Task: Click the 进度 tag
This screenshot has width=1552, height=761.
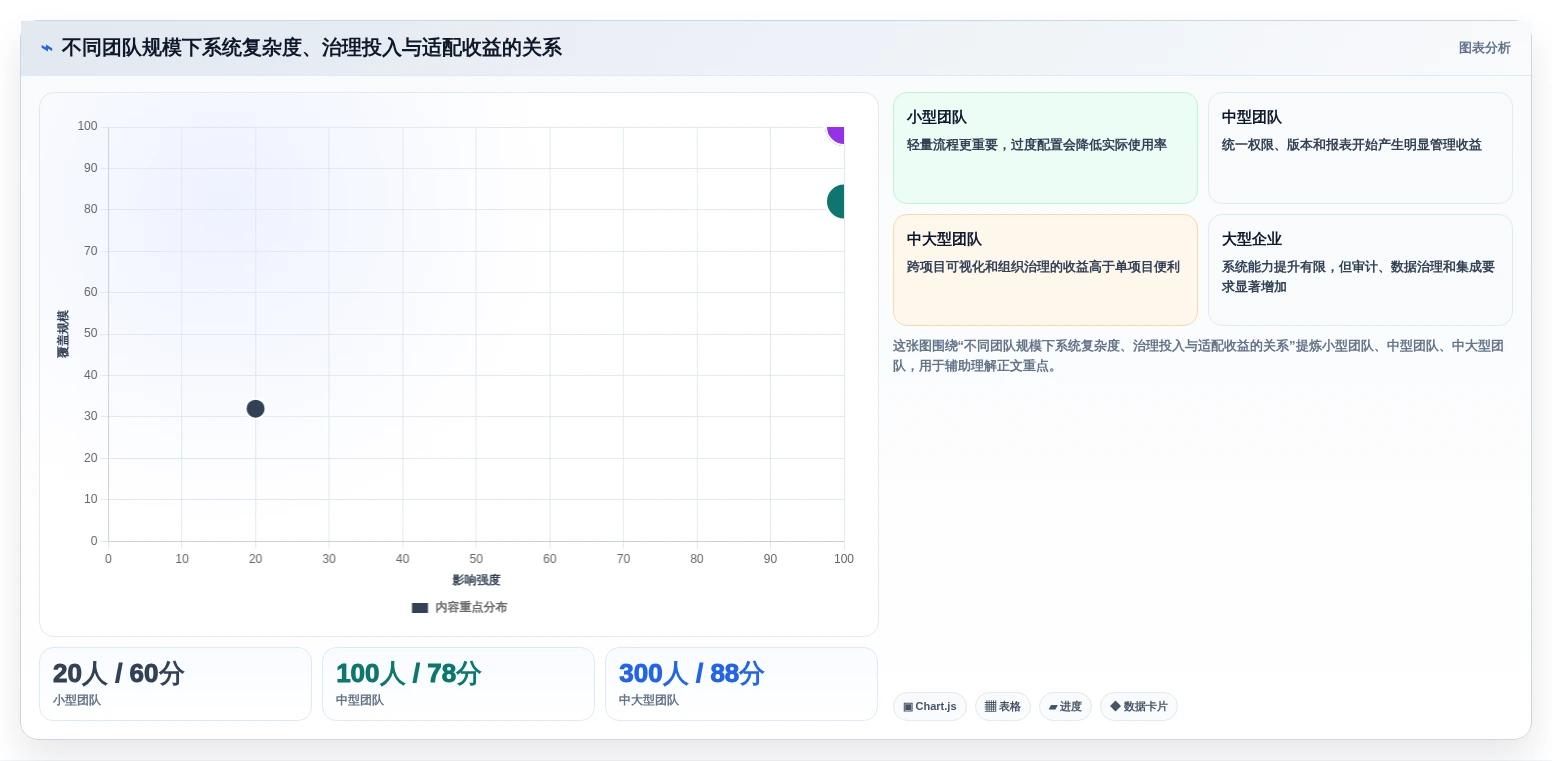Action: coord(1065,707)
